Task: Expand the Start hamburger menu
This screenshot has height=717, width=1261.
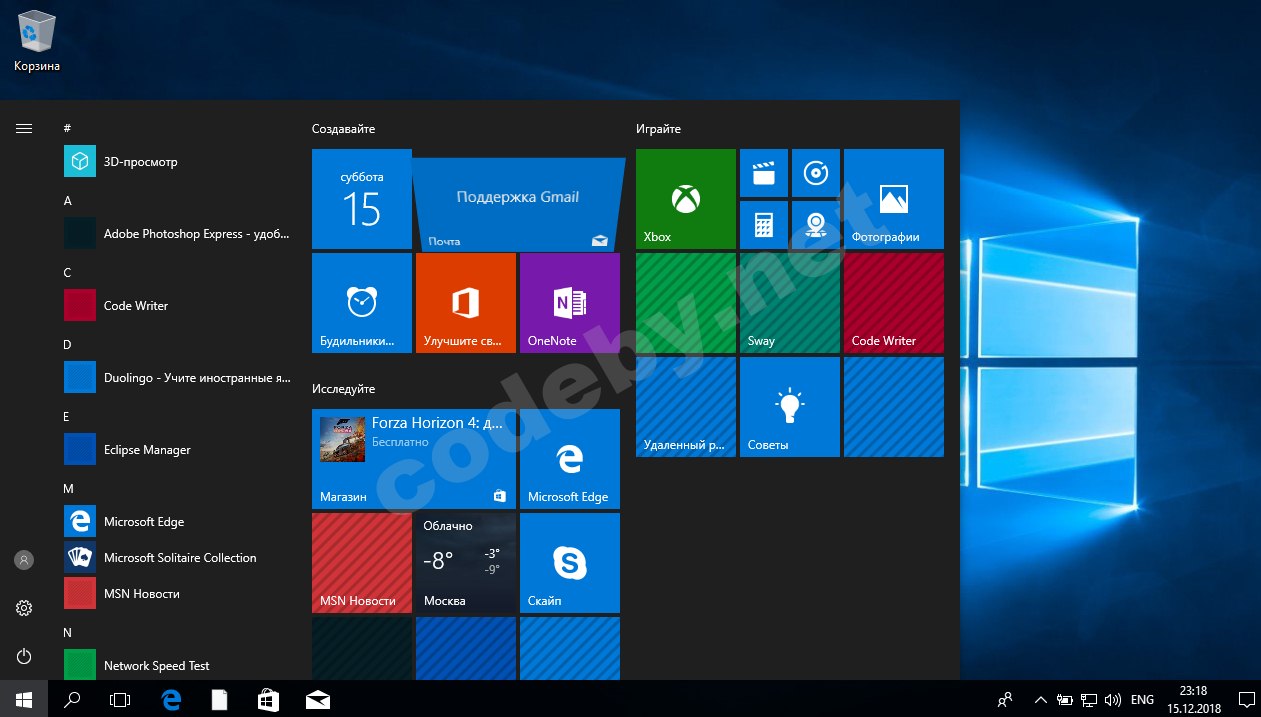Action: click(24, 128)
